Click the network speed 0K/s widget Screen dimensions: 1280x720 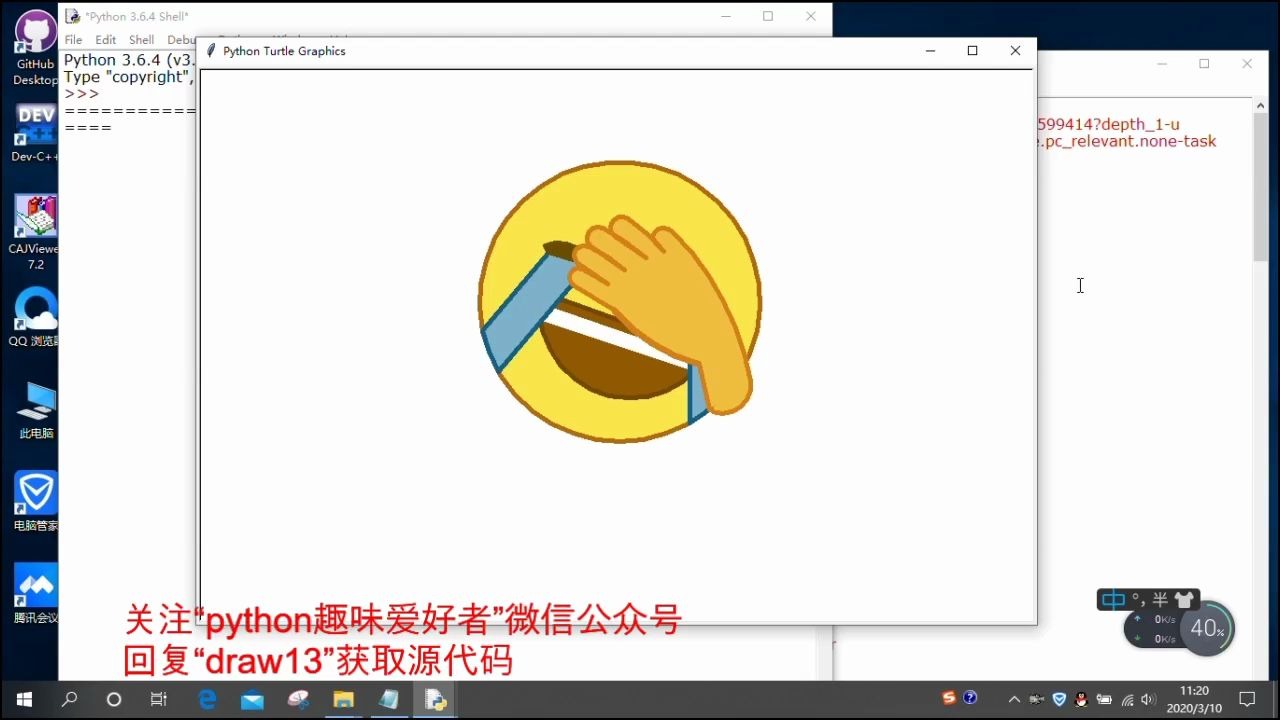pyautogui.click(x=1154, y=629)
